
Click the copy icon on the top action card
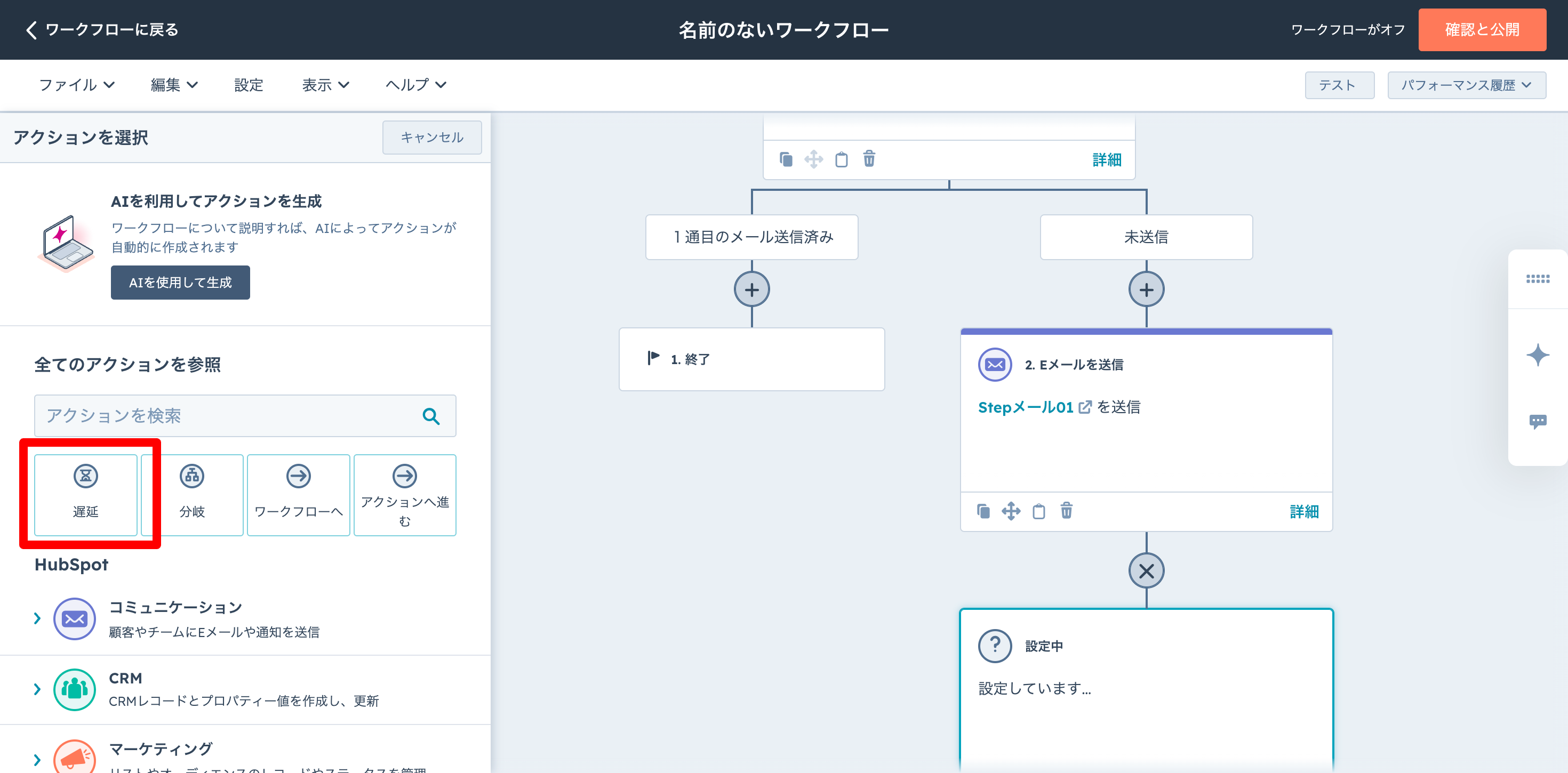pyautogui.click(x=786, y=159)
